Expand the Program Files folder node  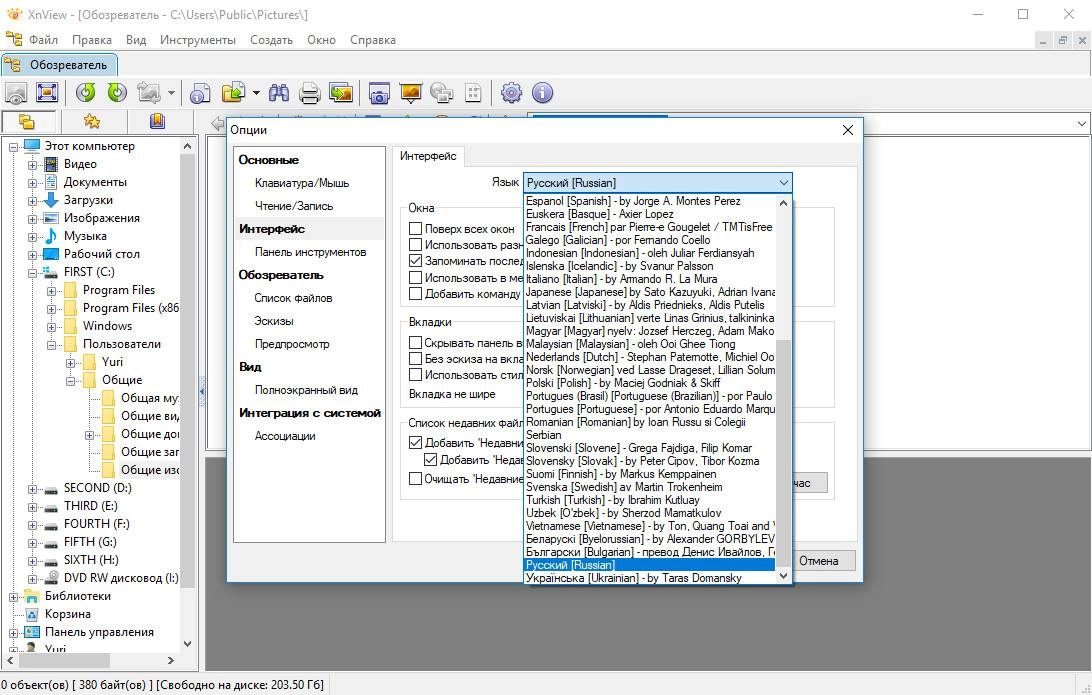[52, 291]
